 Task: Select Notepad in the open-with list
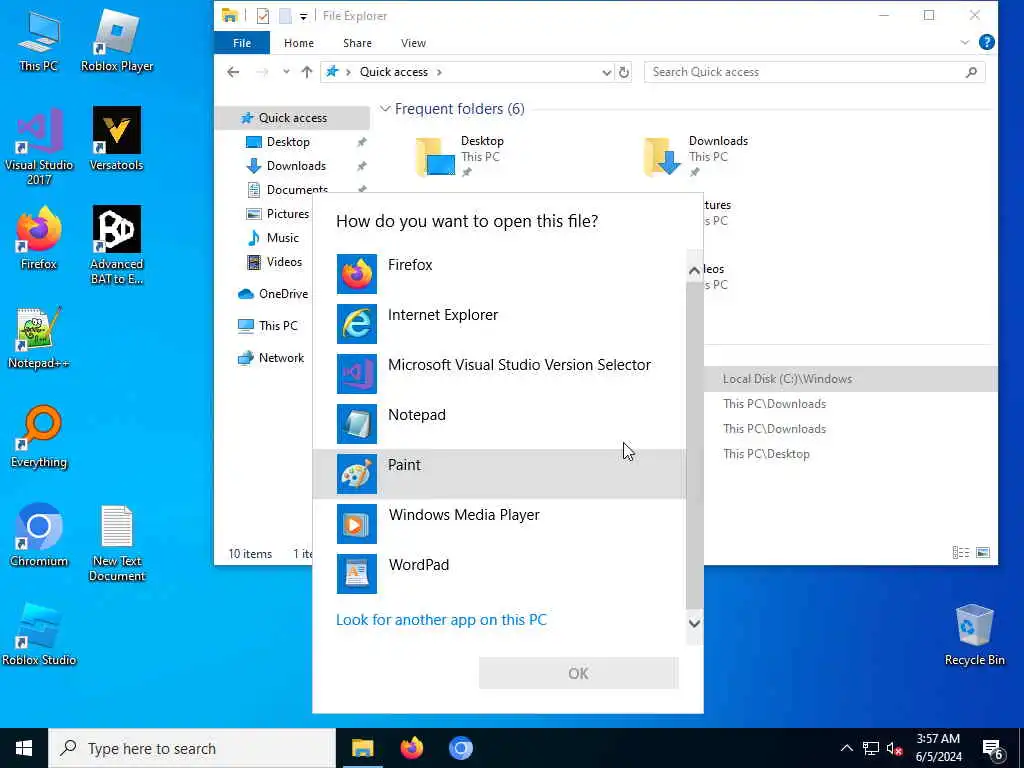[x=499, y=423]
